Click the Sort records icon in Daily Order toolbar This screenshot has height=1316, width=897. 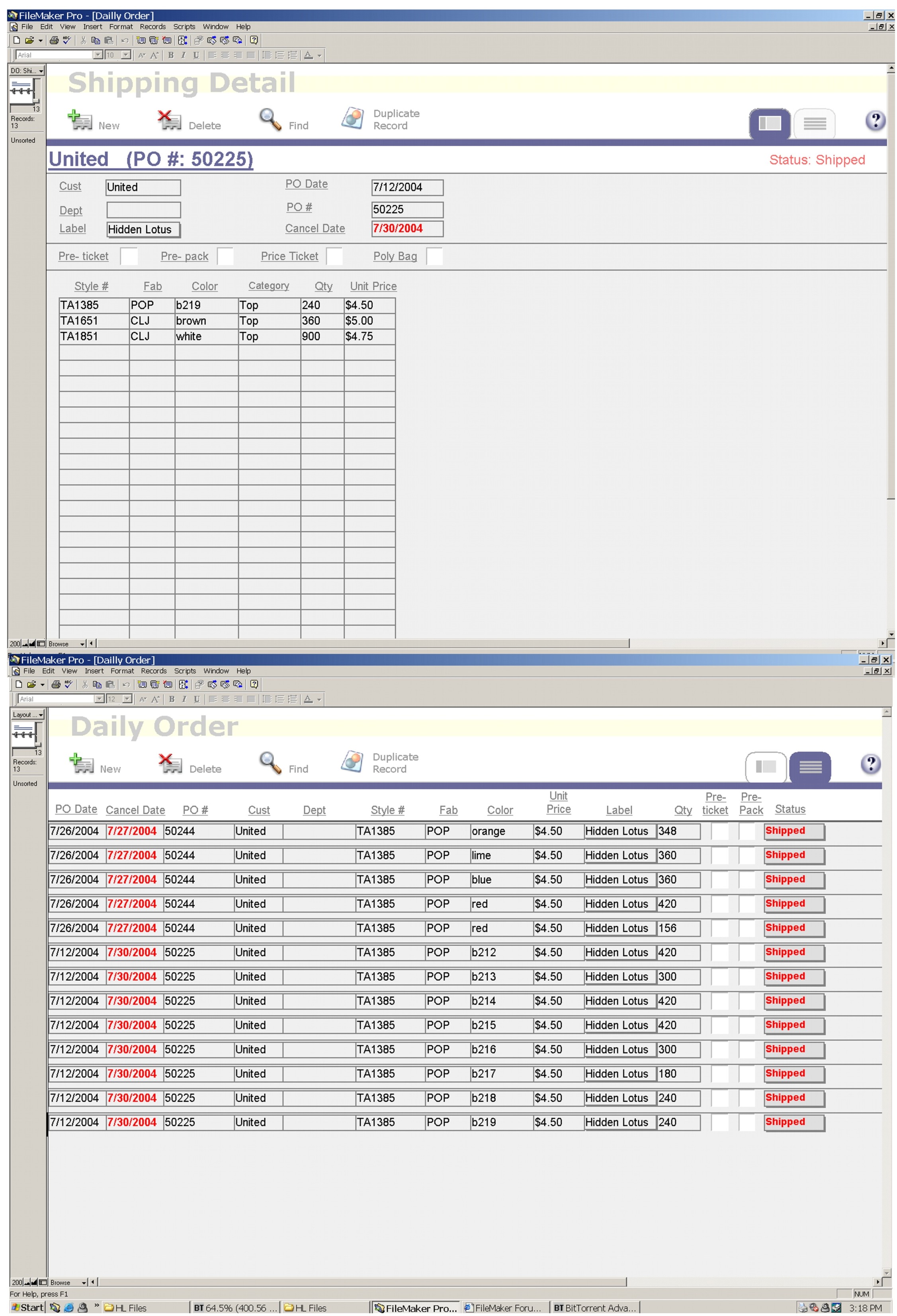pos(183,684)
